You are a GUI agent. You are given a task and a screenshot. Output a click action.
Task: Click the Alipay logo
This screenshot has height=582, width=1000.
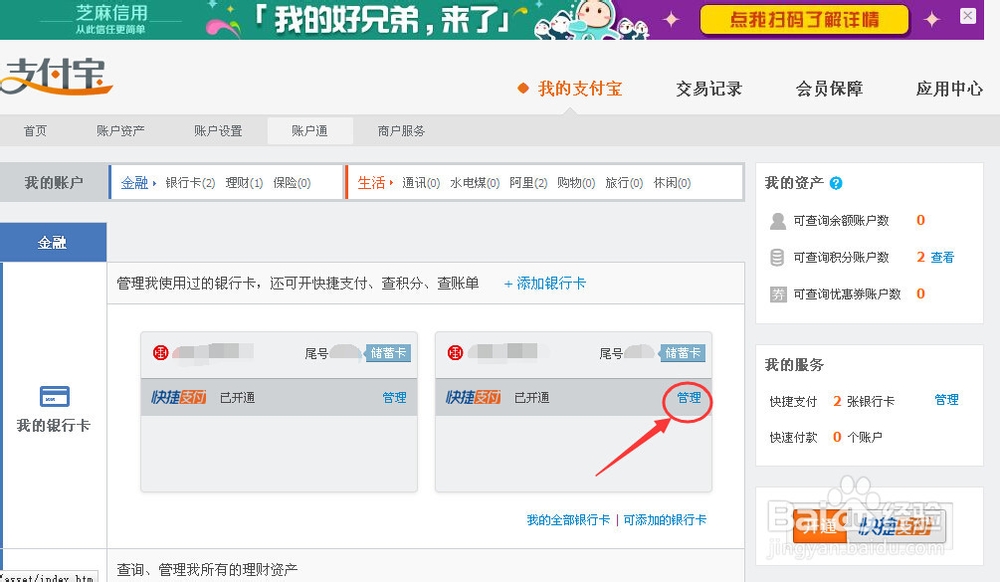(56, 77)
